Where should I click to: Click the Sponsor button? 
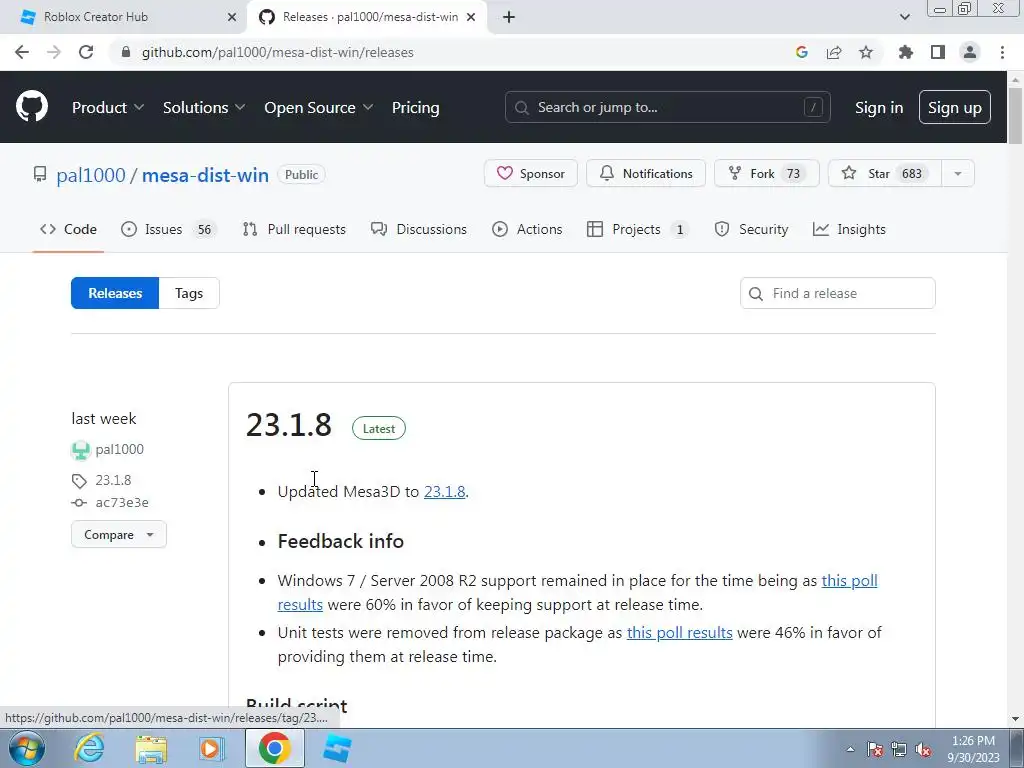(x=530, y=173)
